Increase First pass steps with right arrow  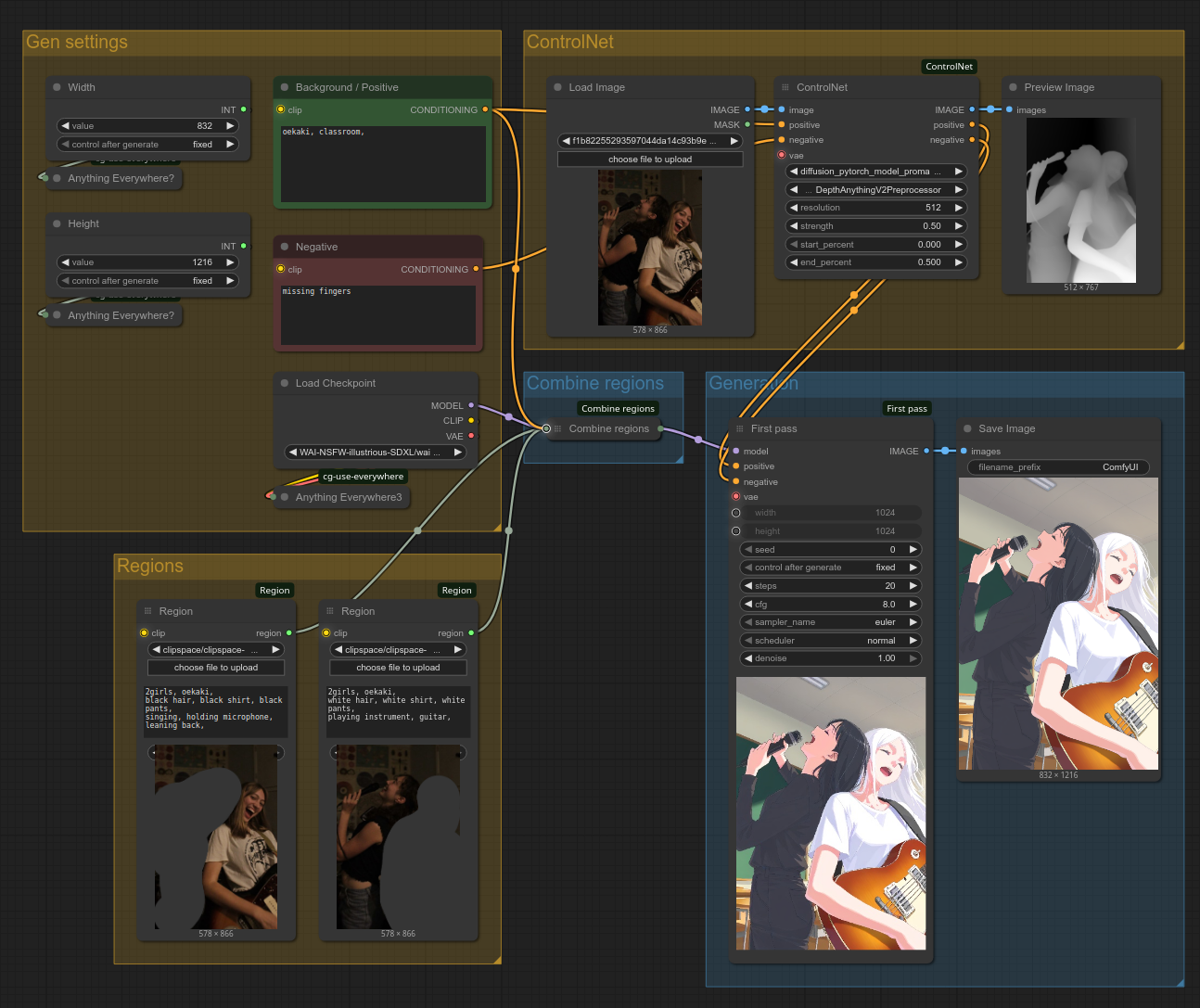pos(913,586)
